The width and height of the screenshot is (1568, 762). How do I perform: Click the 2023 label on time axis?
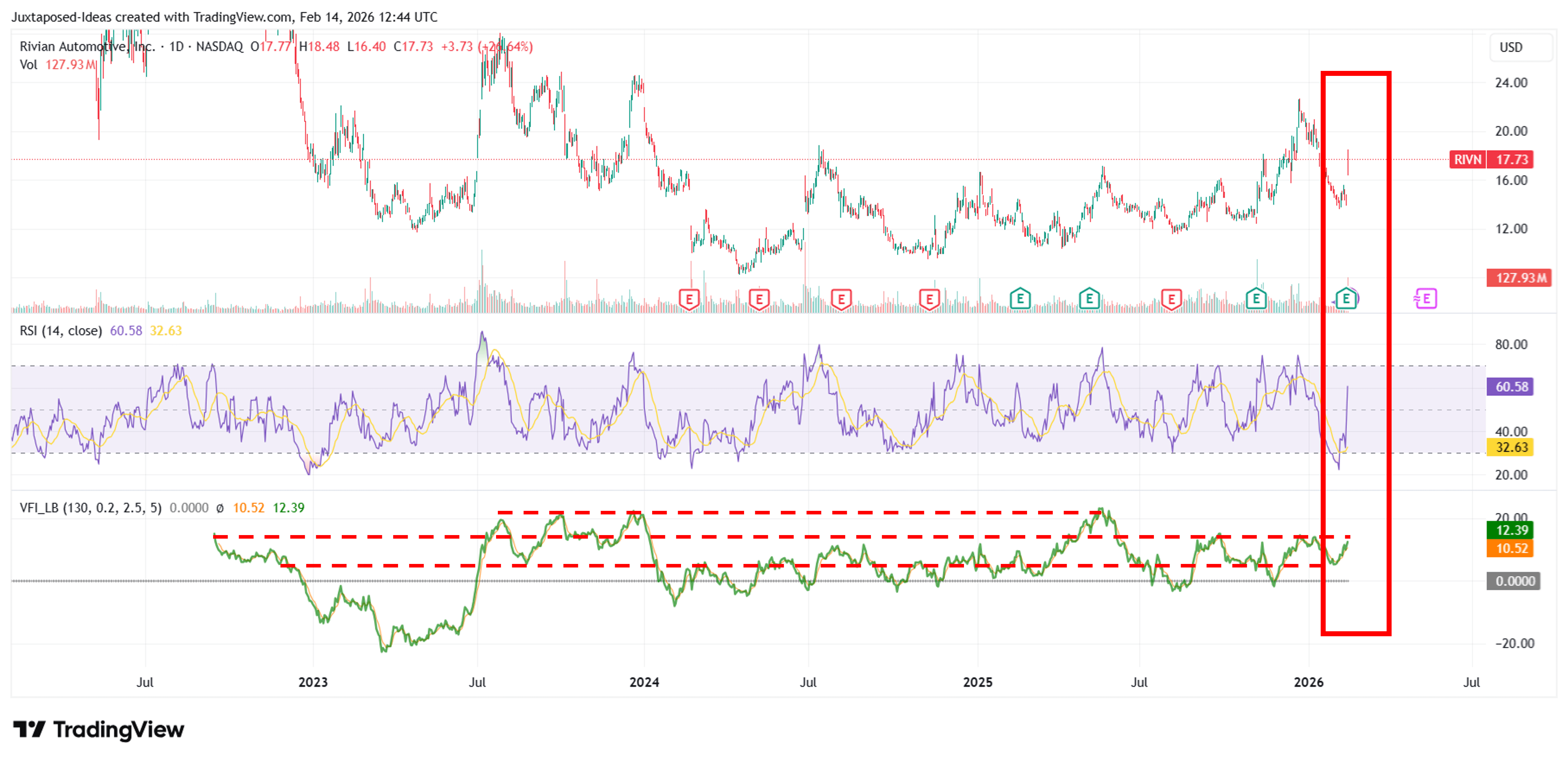tap(313, 681)
